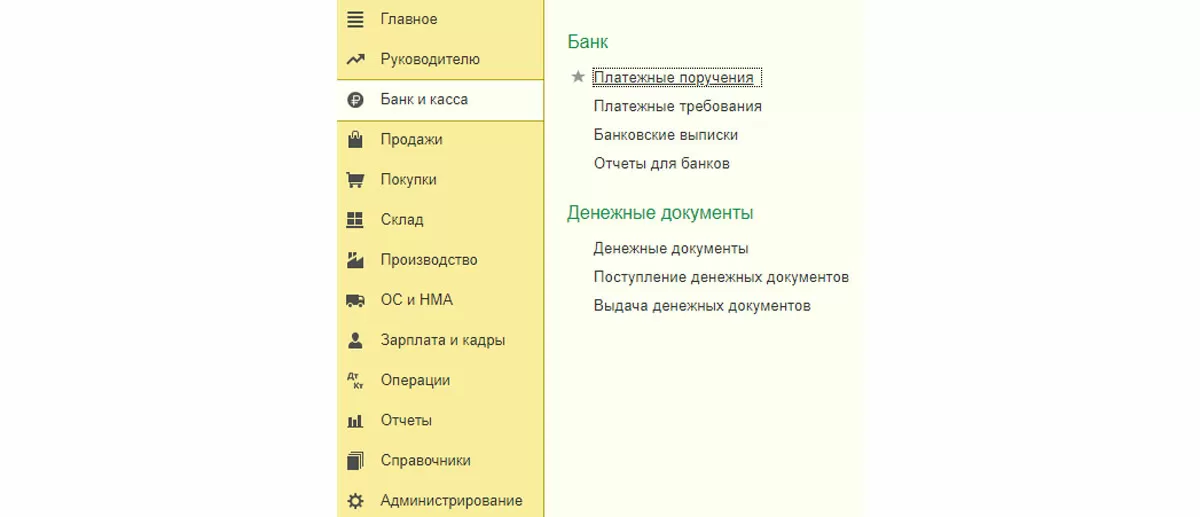The height and width of the screenshot is (517, 1200).
Task: Click the ruble coin icon for Банк и касса
Action: [x=355, y=100]
